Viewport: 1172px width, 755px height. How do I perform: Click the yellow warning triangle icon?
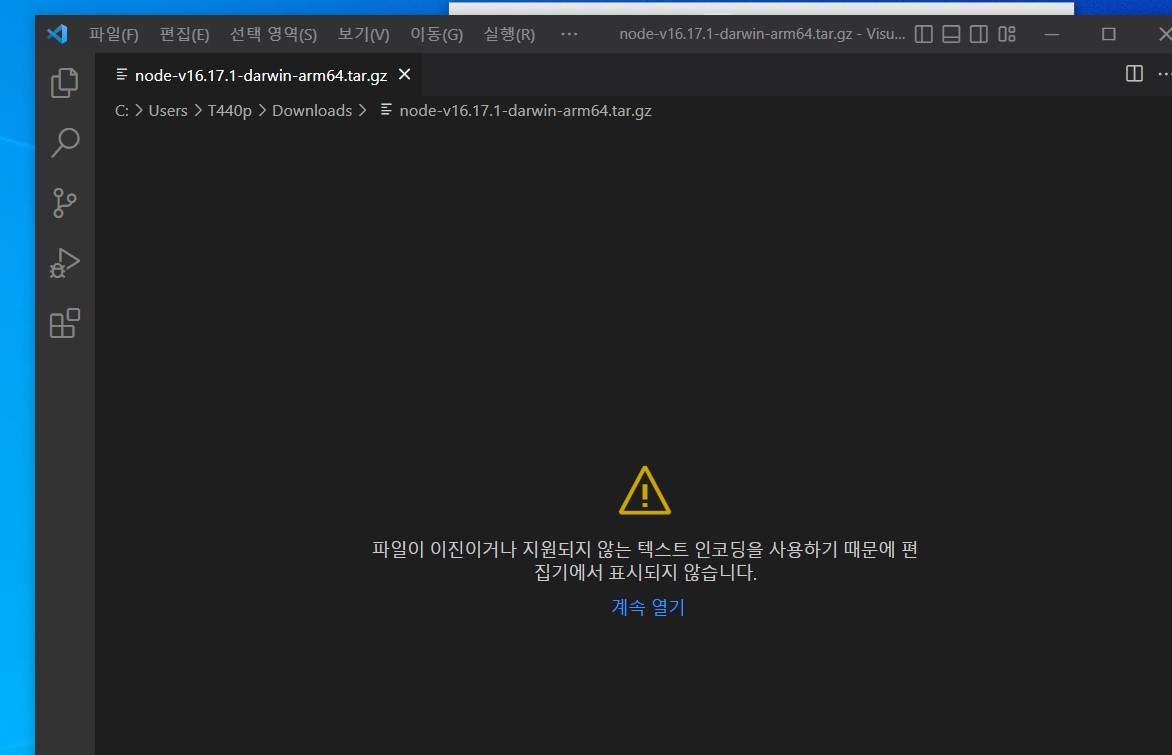pyautogui.click(x=645, y=491)
